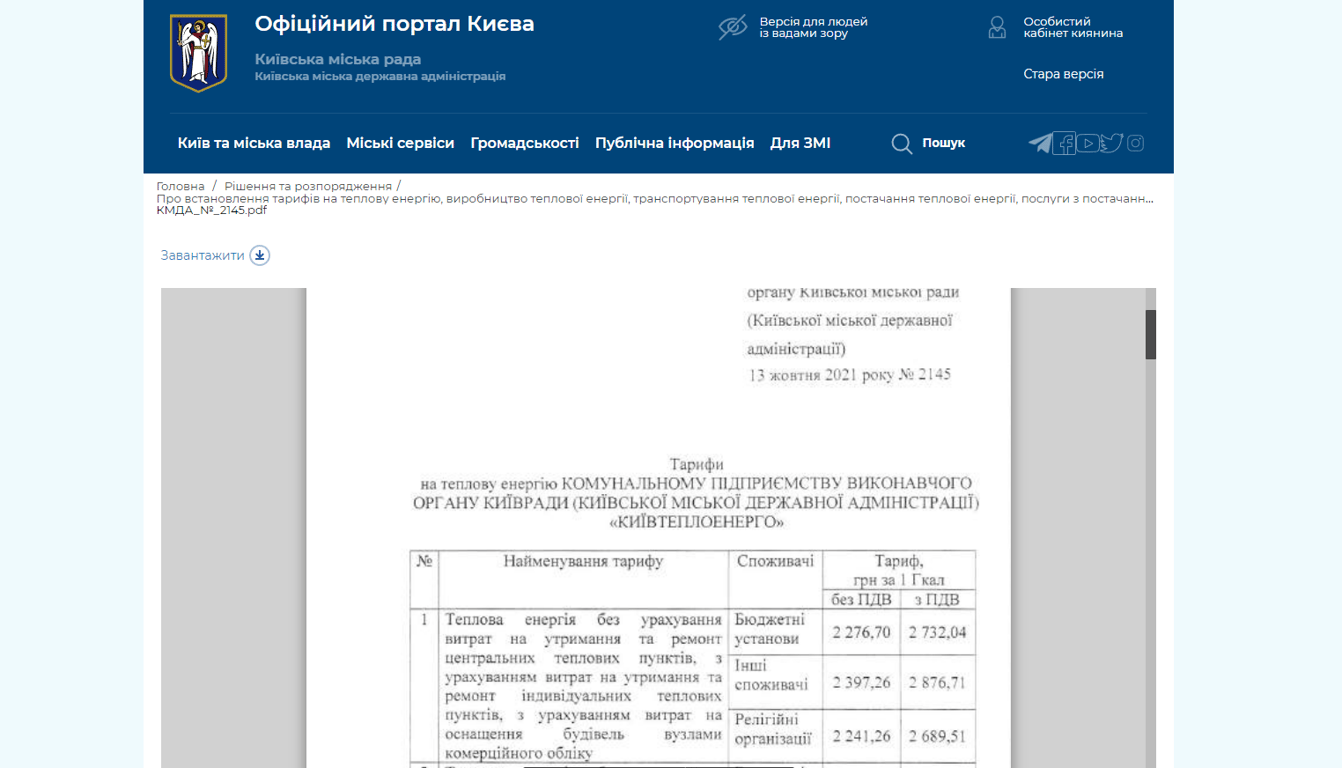Click the без ПДВ column header
Screen dimensions: 1342x768
[861, 600]
